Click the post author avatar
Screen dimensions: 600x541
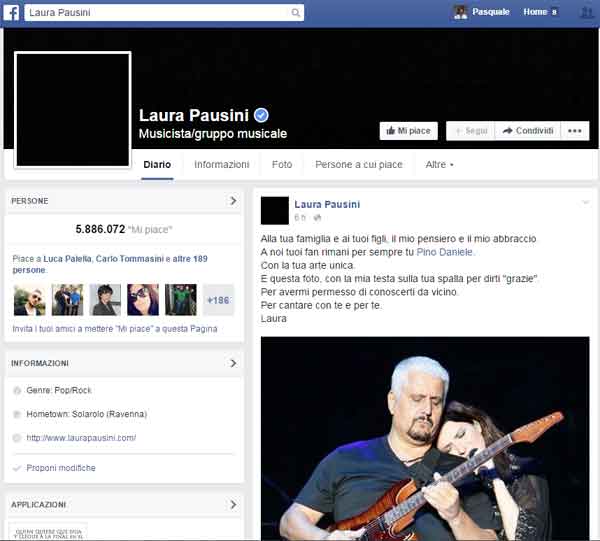[x=275, y=210]
